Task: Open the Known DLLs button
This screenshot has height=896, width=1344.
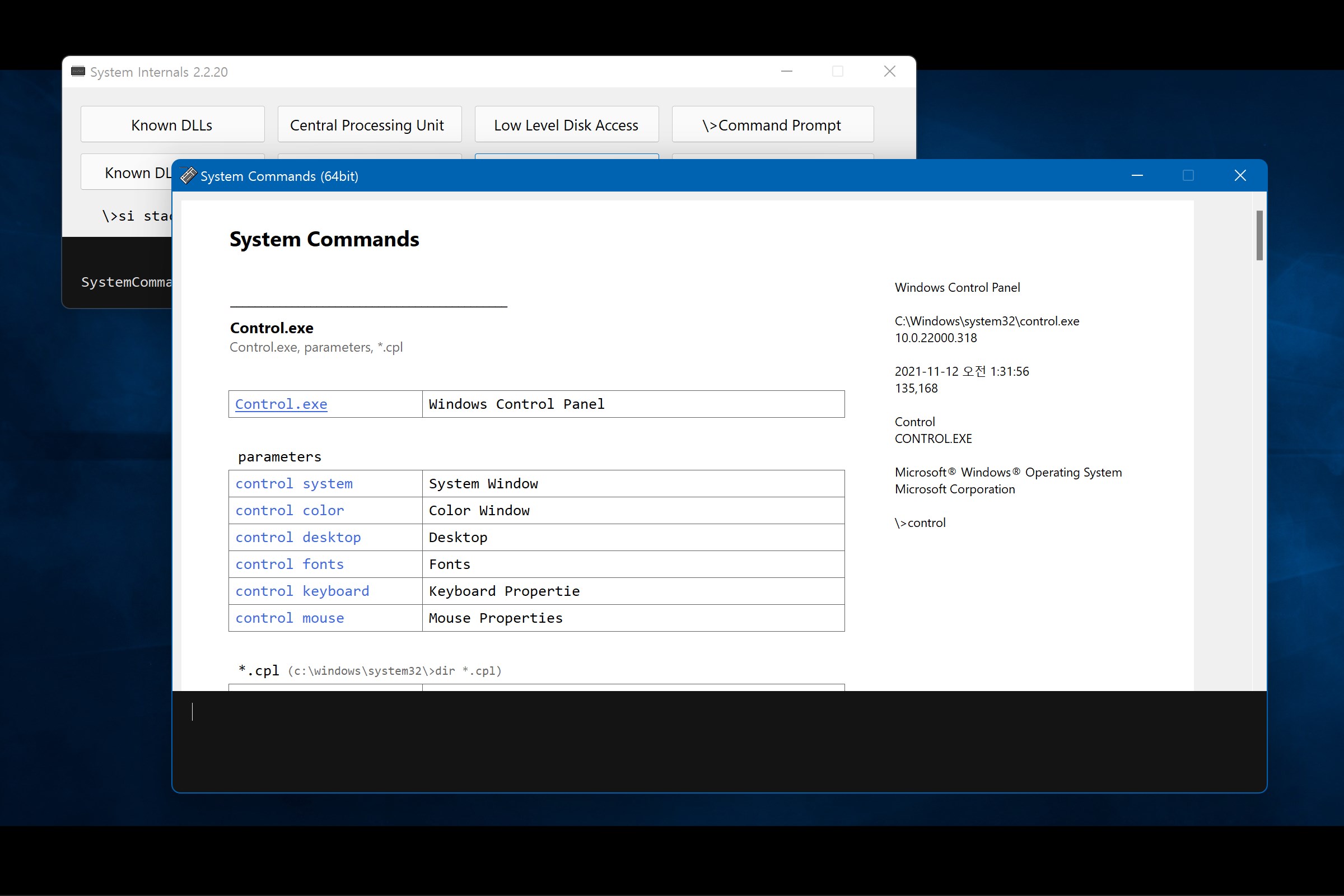Action: tap(172, 124)
